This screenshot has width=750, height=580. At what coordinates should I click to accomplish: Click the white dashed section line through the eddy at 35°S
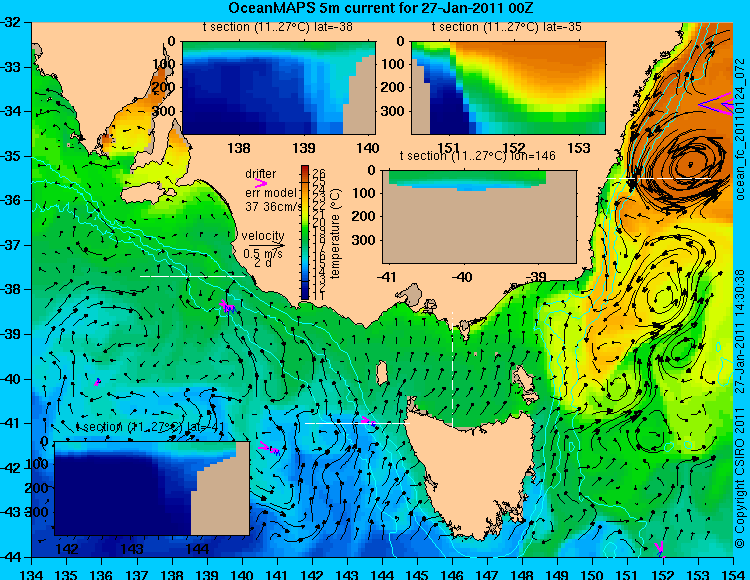659,178
